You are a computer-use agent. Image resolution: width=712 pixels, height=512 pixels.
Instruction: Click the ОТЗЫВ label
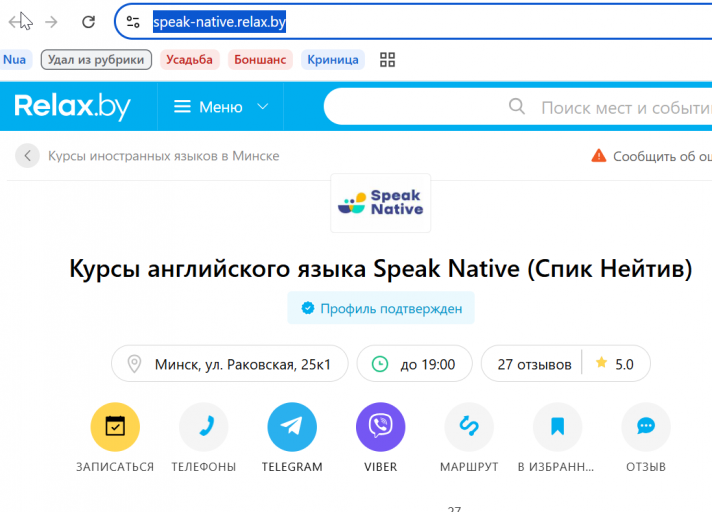[646, 467]
